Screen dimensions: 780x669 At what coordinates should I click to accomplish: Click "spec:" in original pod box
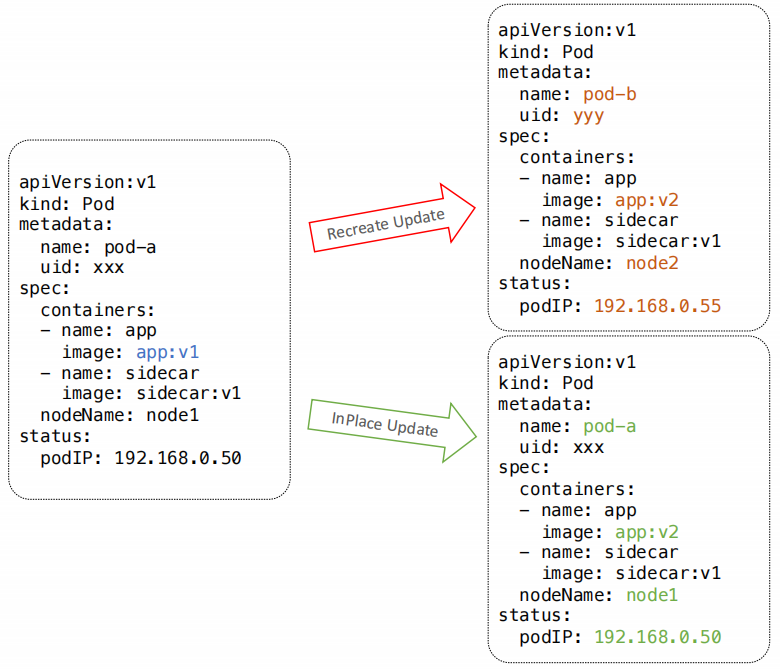44,288
